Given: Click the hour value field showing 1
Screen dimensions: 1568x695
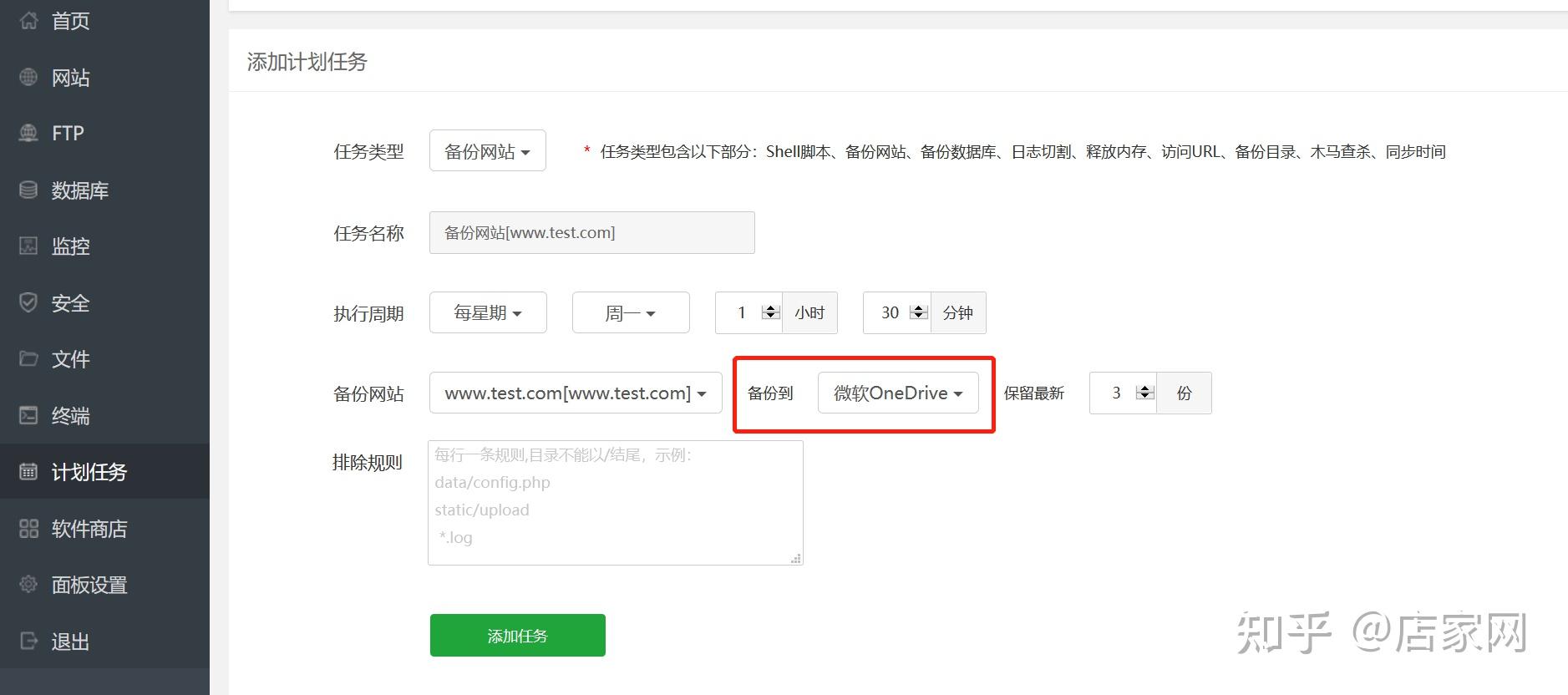Looking at the screenshot, I should pyautogui.click(x=748, y=312).
